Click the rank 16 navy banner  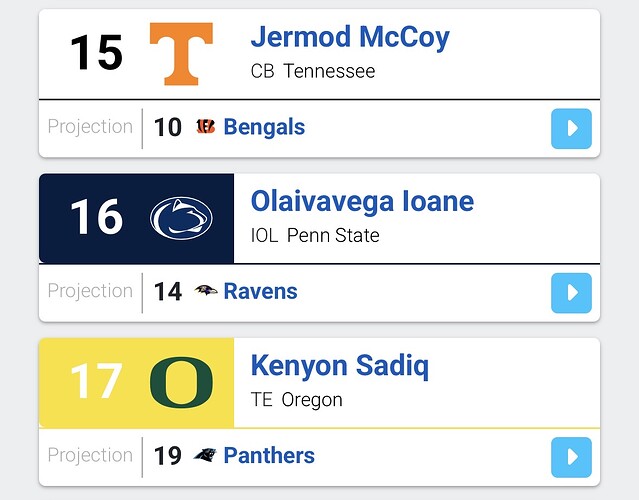tap(96, 218)
